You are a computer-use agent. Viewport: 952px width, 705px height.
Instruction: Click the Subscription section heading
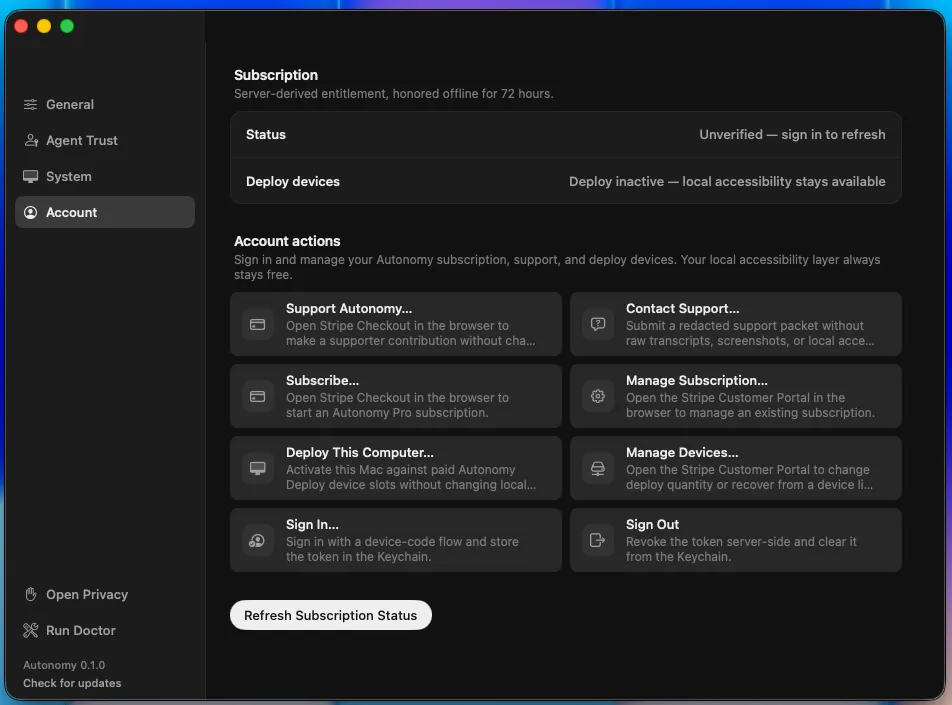pyautogui.click(x=276, y=75)
